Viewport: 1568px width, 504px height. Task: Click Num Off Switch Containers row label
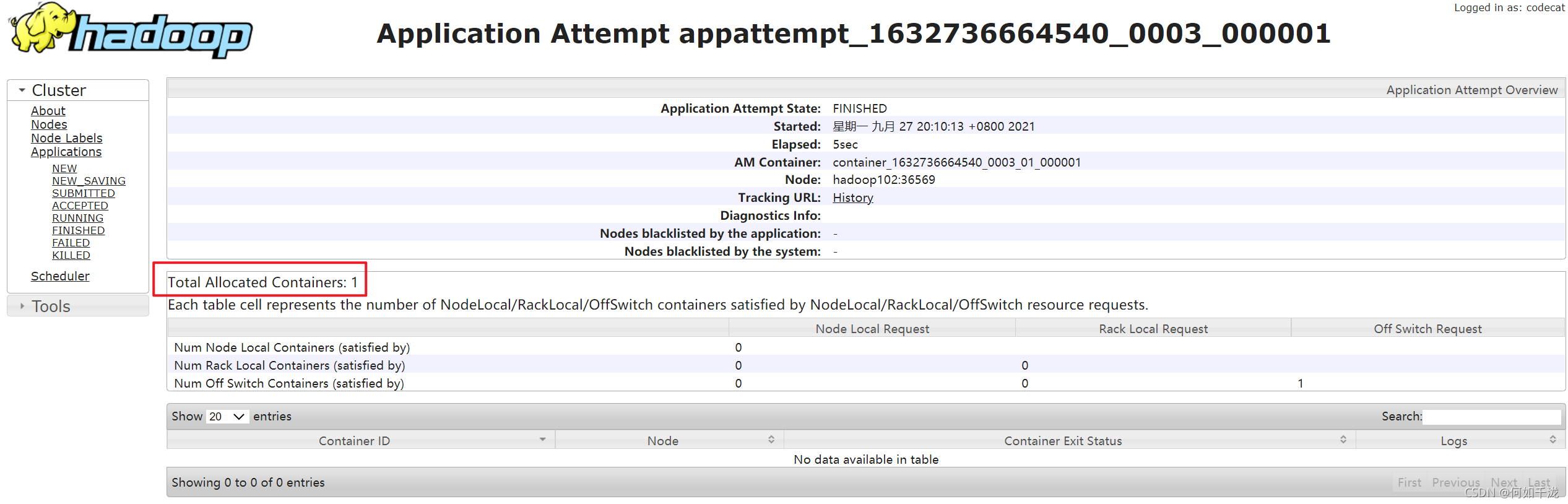tap(289, 383)
